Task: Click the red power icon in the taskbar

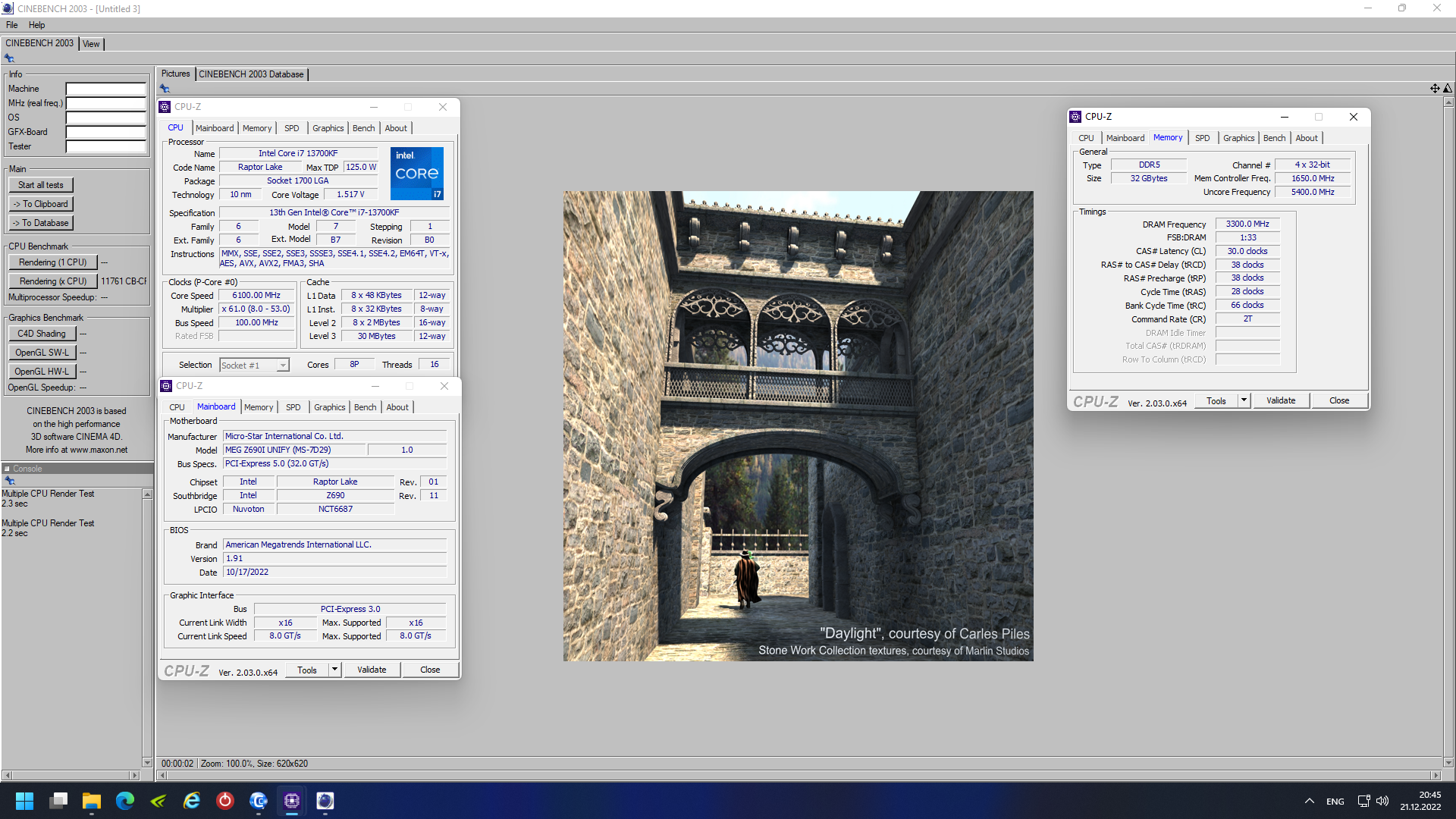Action: [x=225, y=801]
